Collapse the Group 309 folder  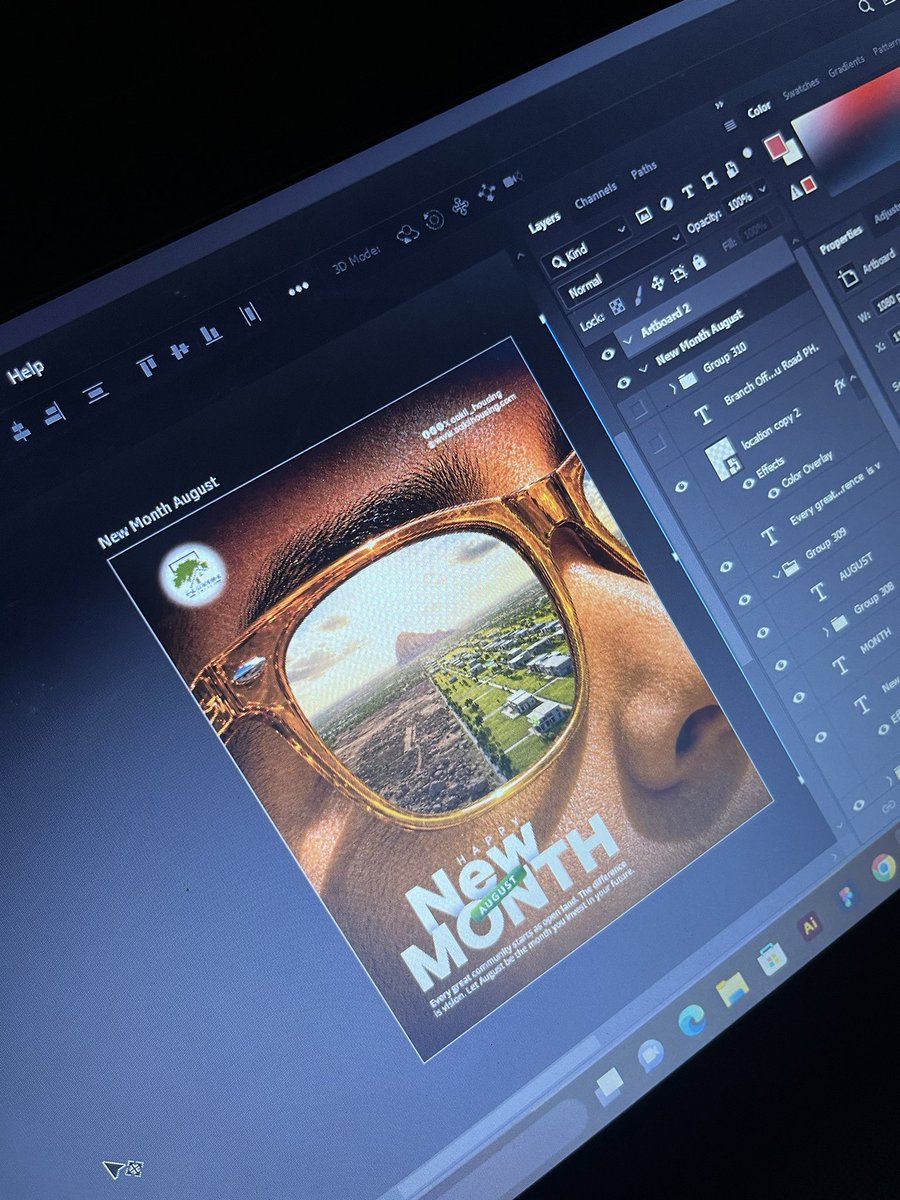pos(775,576)
